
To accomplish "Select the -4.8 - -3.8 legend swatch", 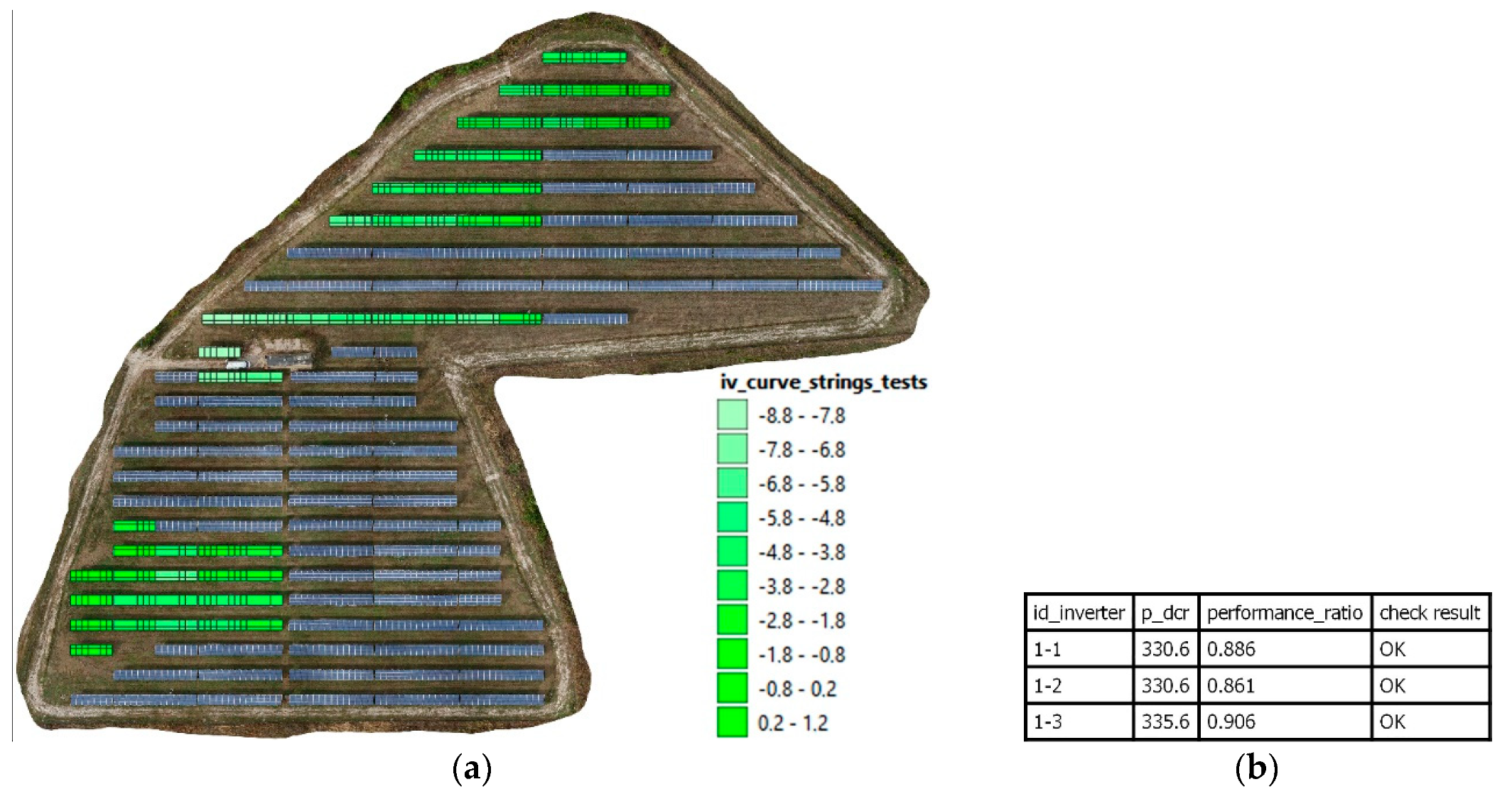I will [732, 551].
